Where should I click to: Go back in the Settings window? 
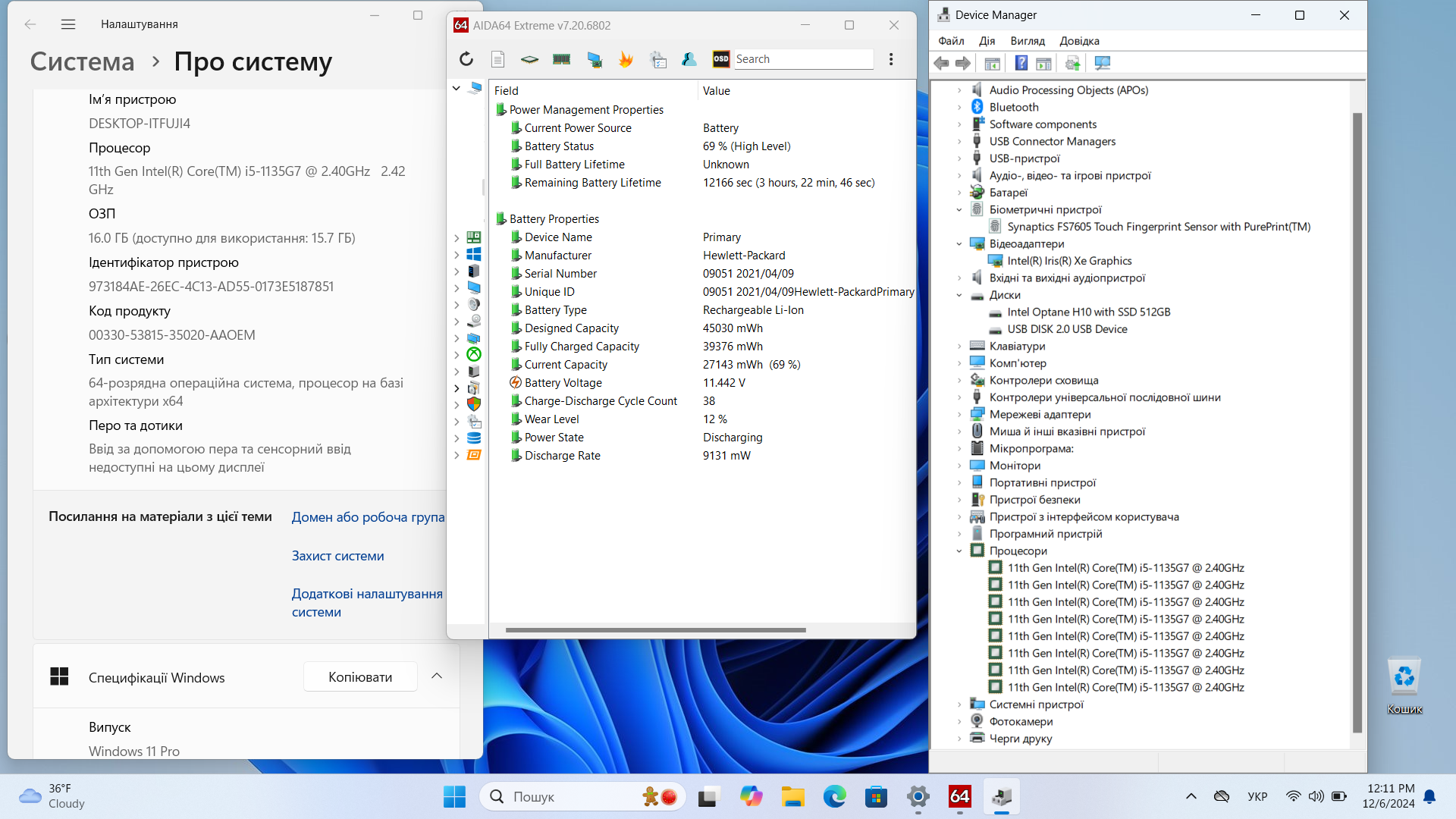point(30,24)
